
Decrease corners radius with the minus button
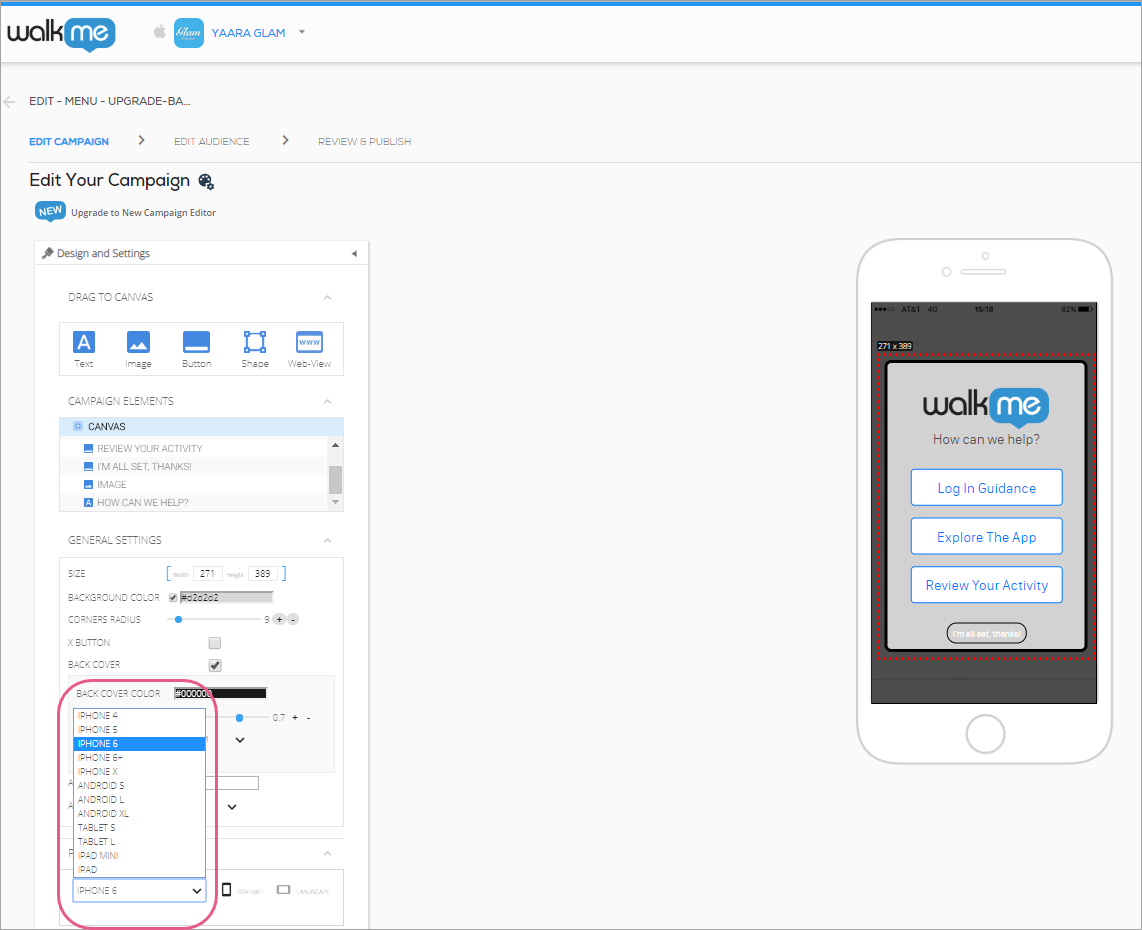[x=293, y=619]
